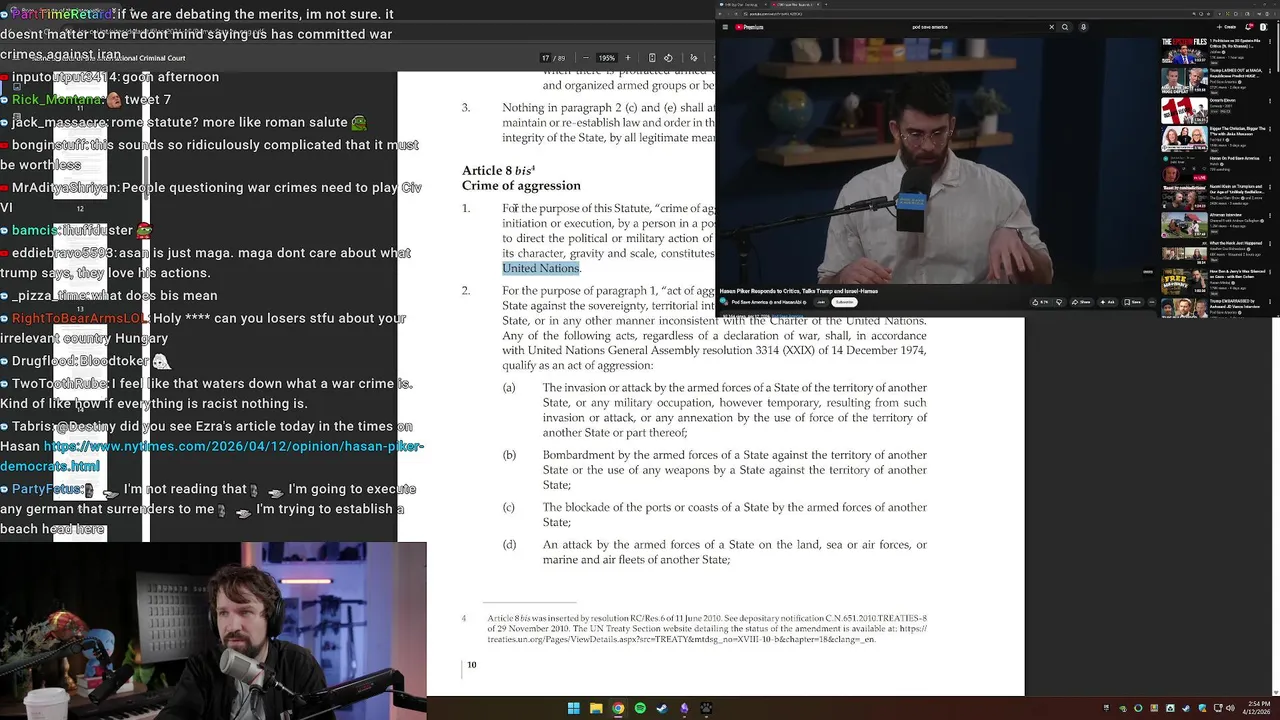
Task: Open the FREE Ben & Jerry's video thumbnail
Action: pos(1184,281)
